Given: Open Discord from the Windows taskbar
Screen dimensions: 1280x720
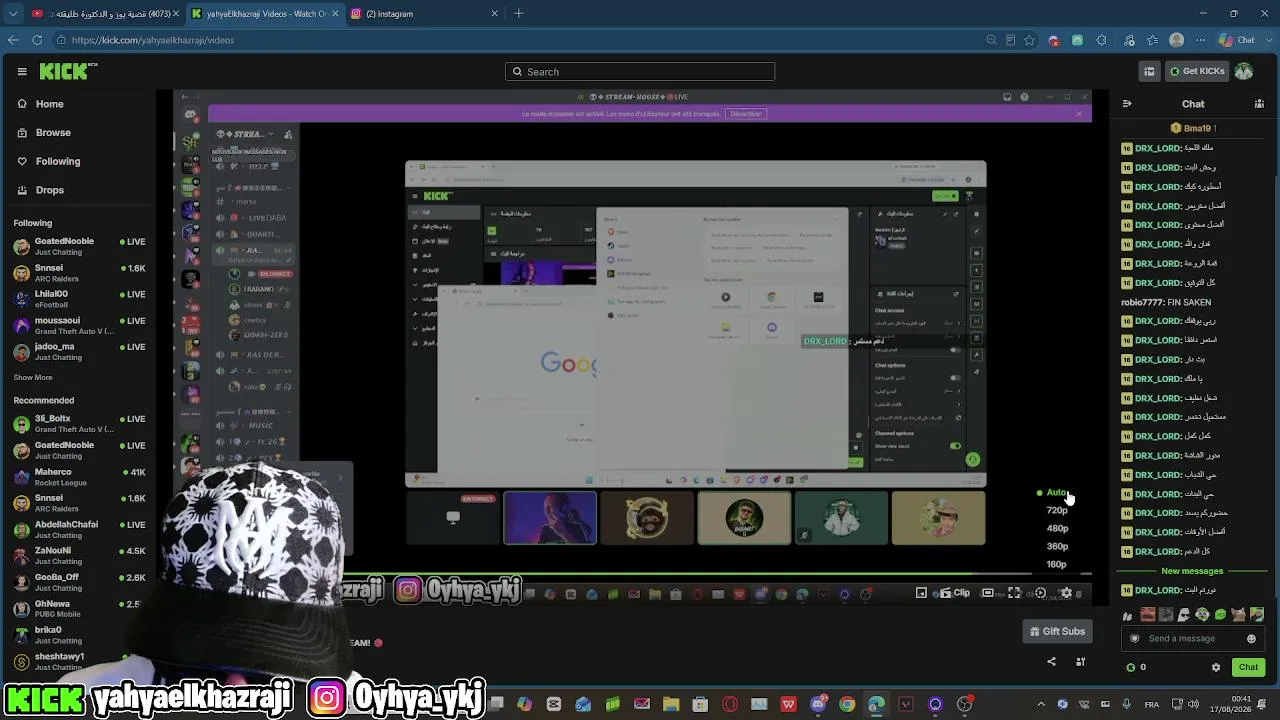Looking at the screenshot, I should pyautogui.click(x=818, y=704).
